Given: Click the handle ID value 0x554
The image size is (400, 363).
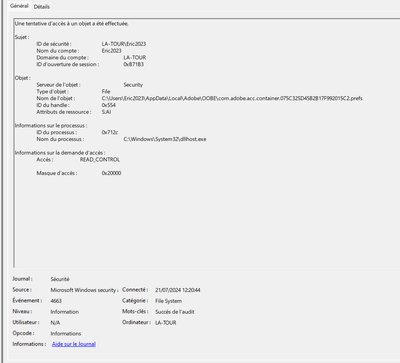Looking at the screenshot, I should click(x=109, y=105).
